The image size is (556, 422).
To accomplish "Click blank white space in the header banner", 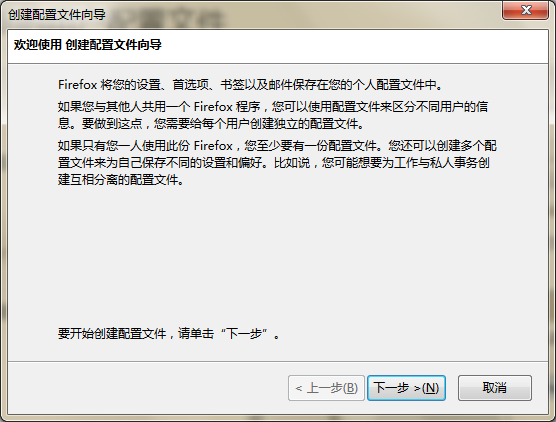I will (x=355, y=46).
